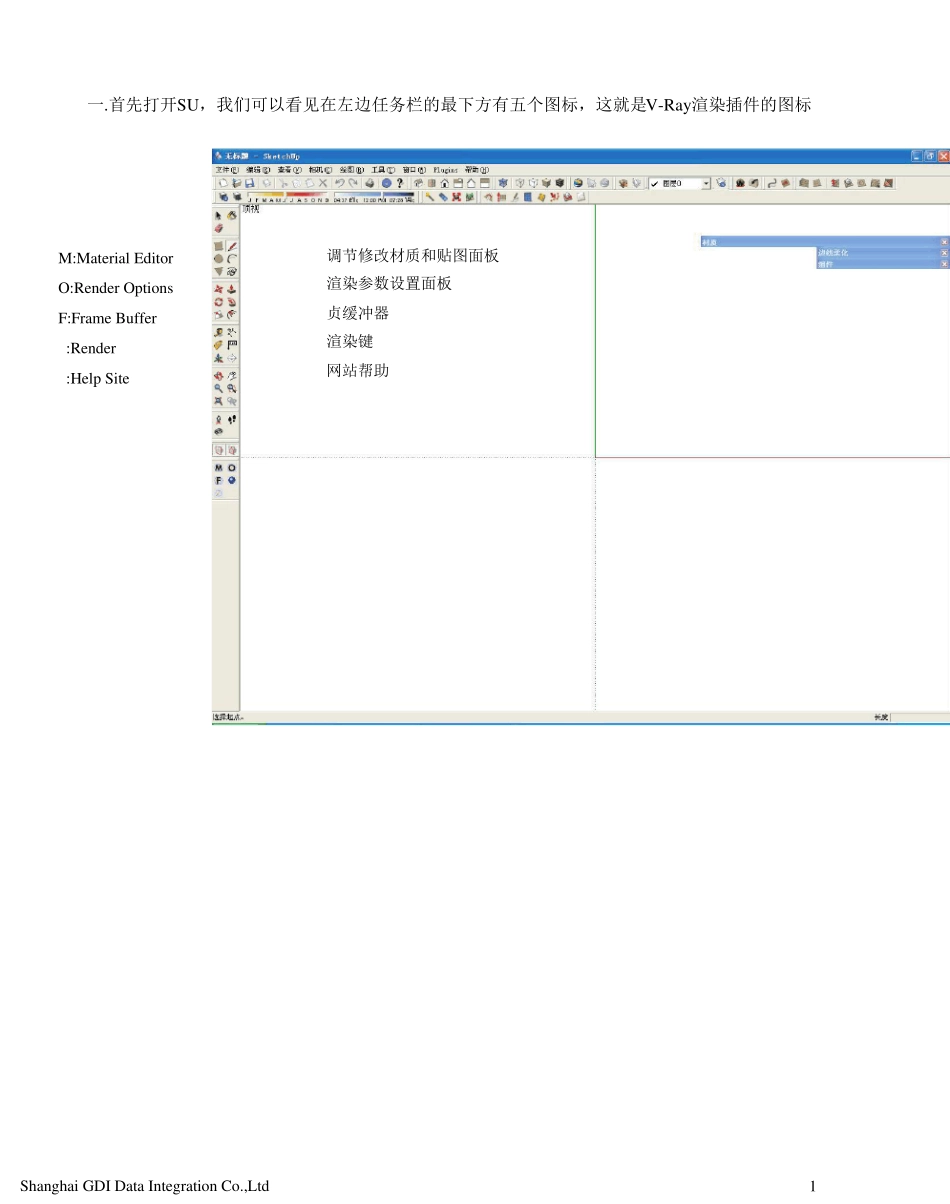Click the question-mark Help toolbar icon
The image size is (950, 1204).
tap(400, 183)
